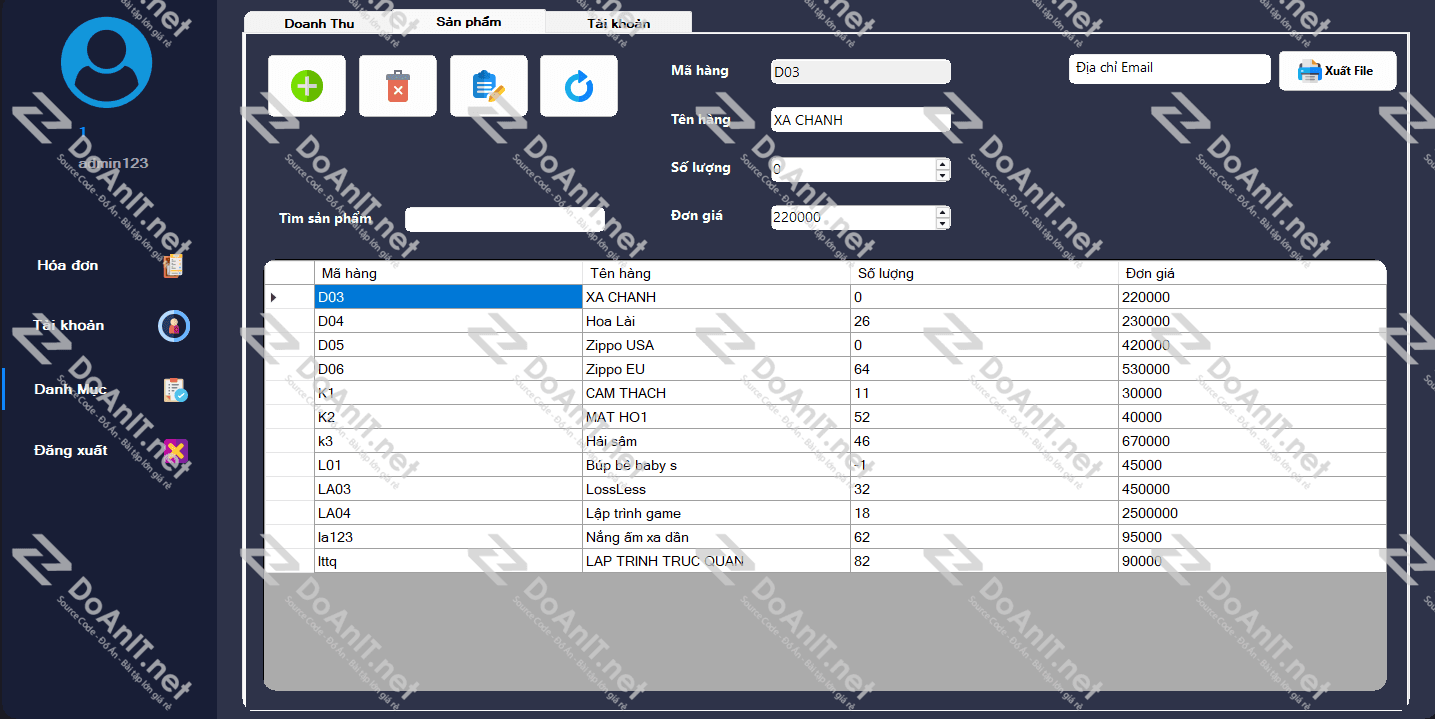Decrease Số lượng with the down arrow
1435x719 pixels.
[942, 175]
